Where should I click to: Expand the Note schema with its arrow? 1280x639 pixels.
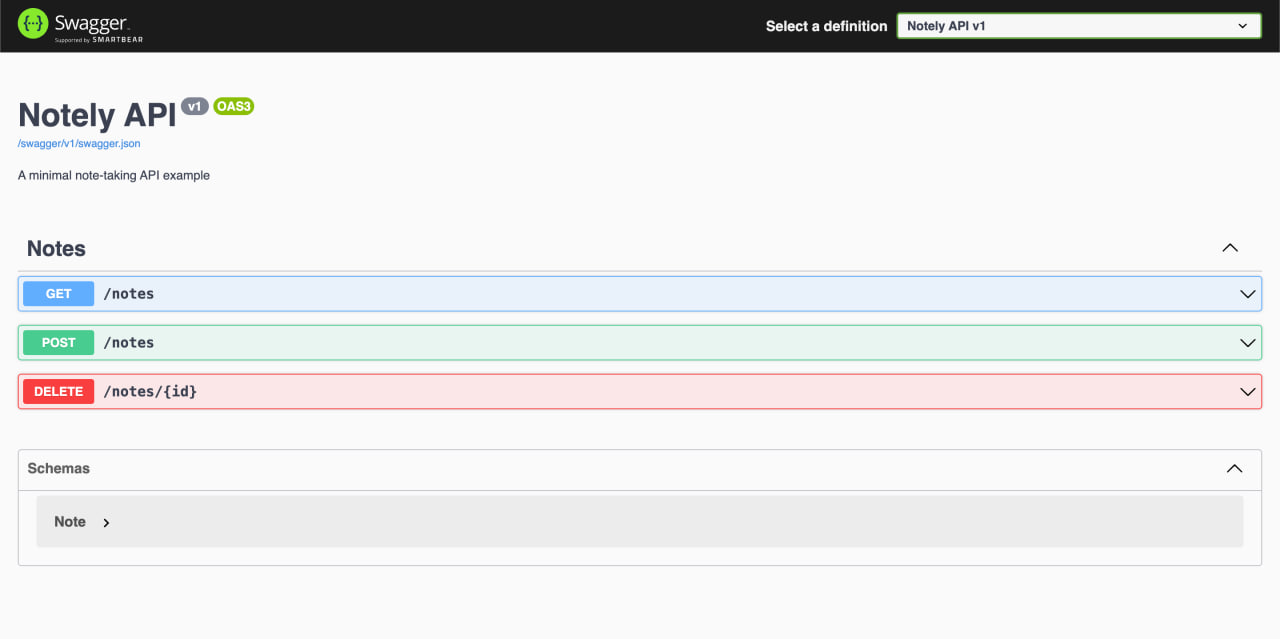click(x=106, y=523)
